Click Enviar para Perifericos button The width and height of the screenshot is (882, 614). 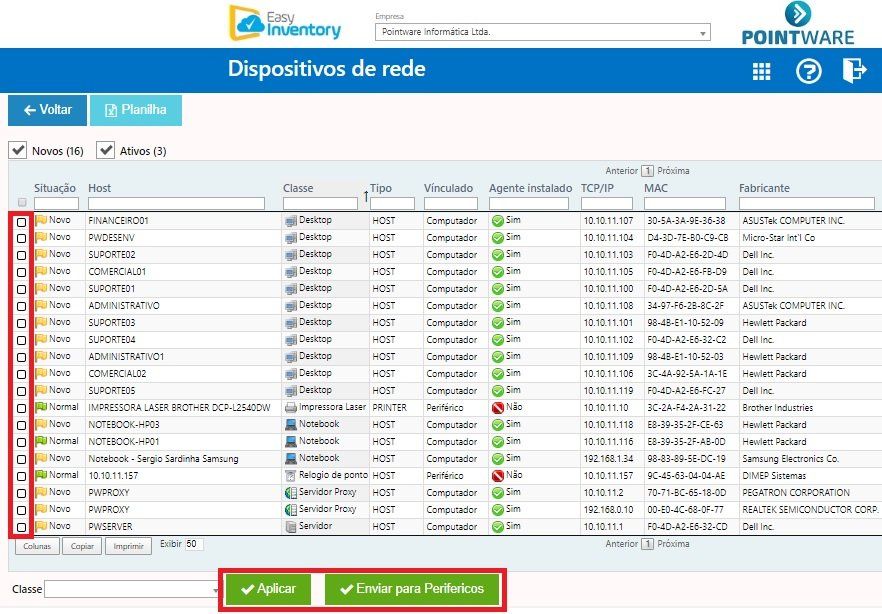coord(412,589)
